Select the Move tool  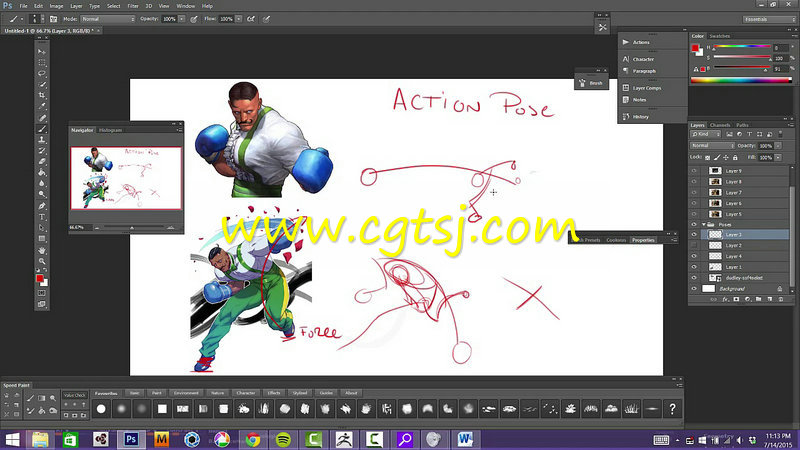42,52
